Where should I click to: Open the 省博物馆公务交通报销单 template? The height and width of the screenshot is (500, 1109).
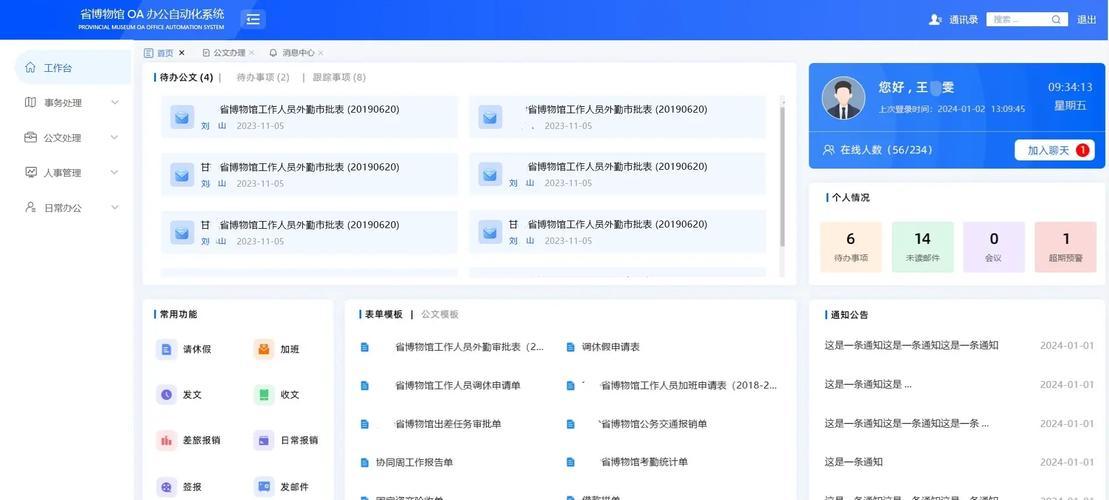[653, 424]
